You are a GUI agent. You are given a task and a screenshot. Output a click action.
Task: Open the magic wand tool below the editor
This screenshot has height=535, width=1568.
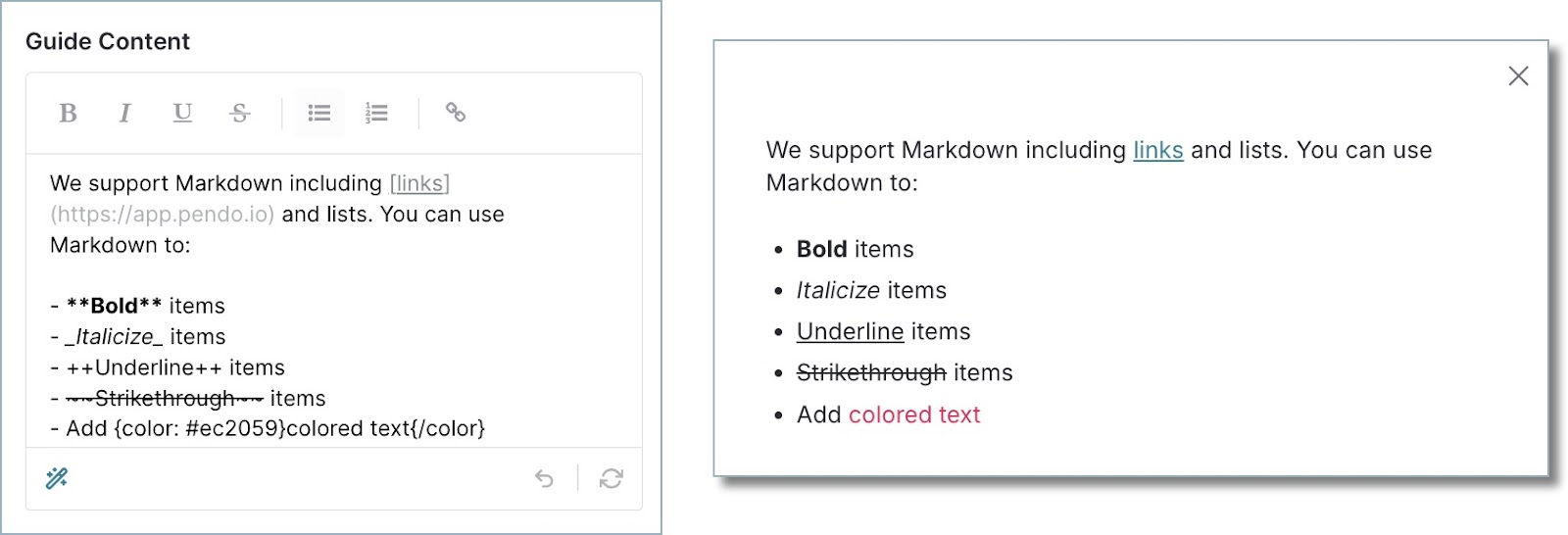[x=57, y=478]
